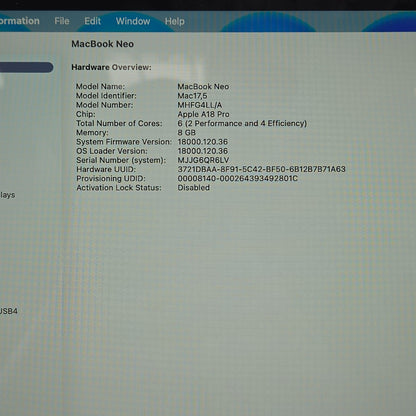
Task: Click the Memory label
Action: 92,133
